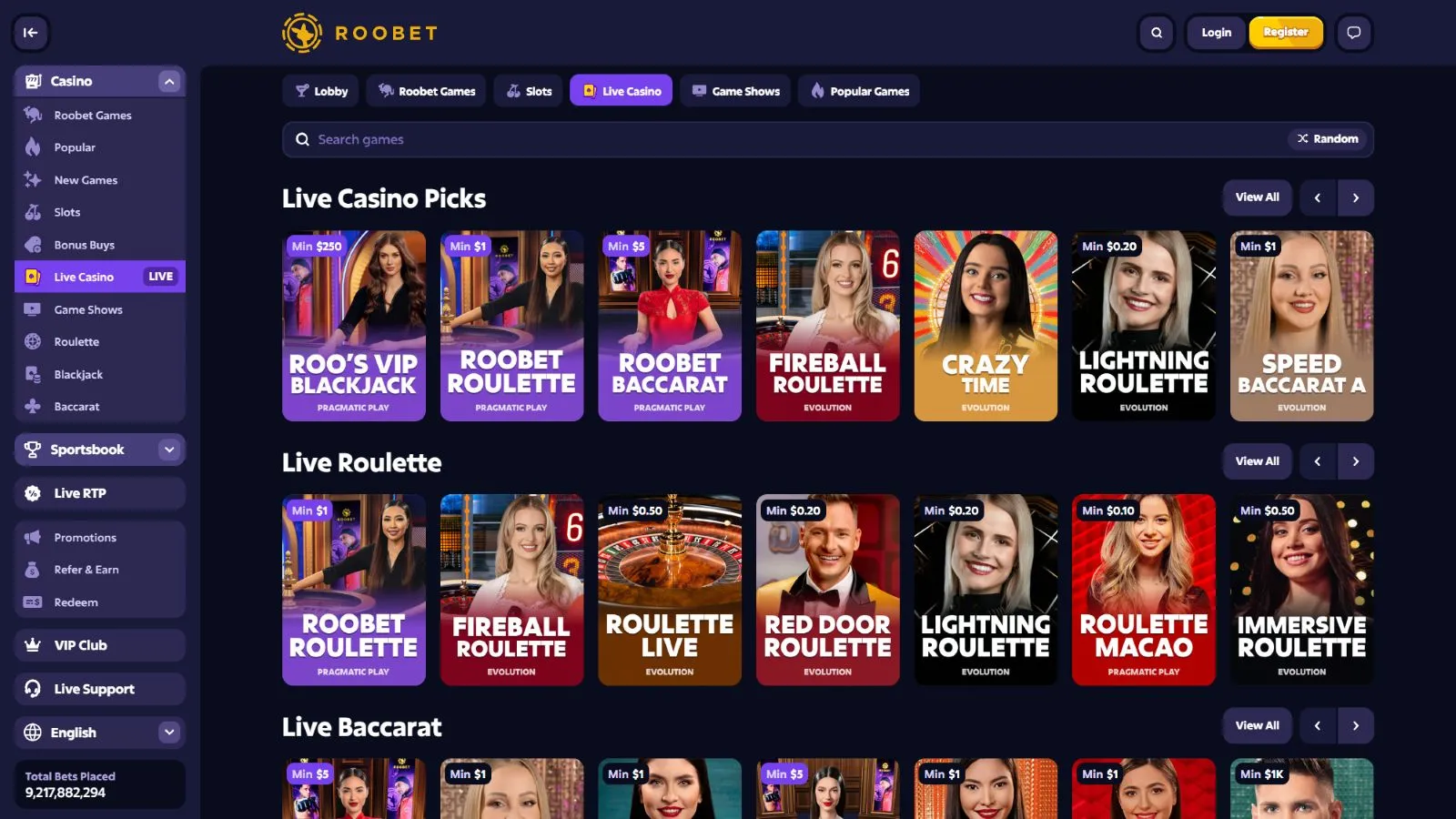Pick a Random game button
The height and width of the screenshot is (819, 1456).
click(x=1328, y=139)
